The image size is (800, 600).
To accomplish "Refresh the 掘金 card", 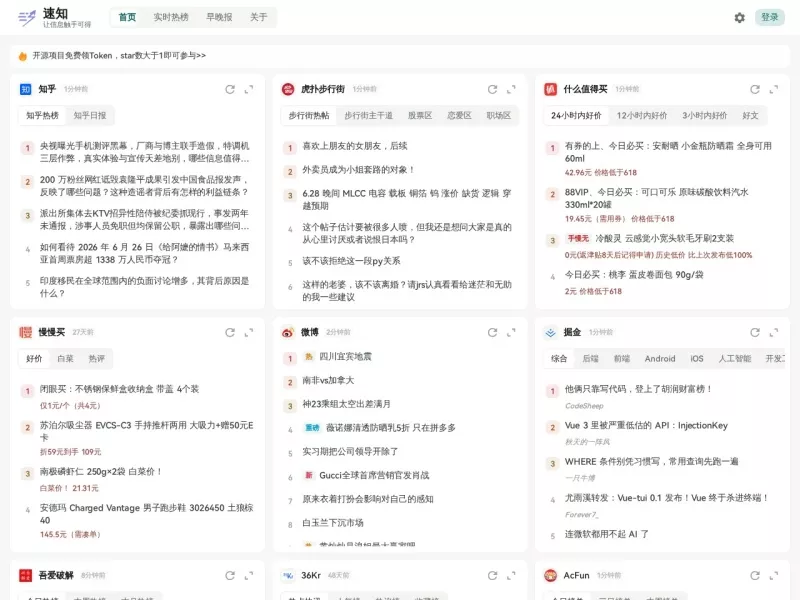I will point(755,333).
